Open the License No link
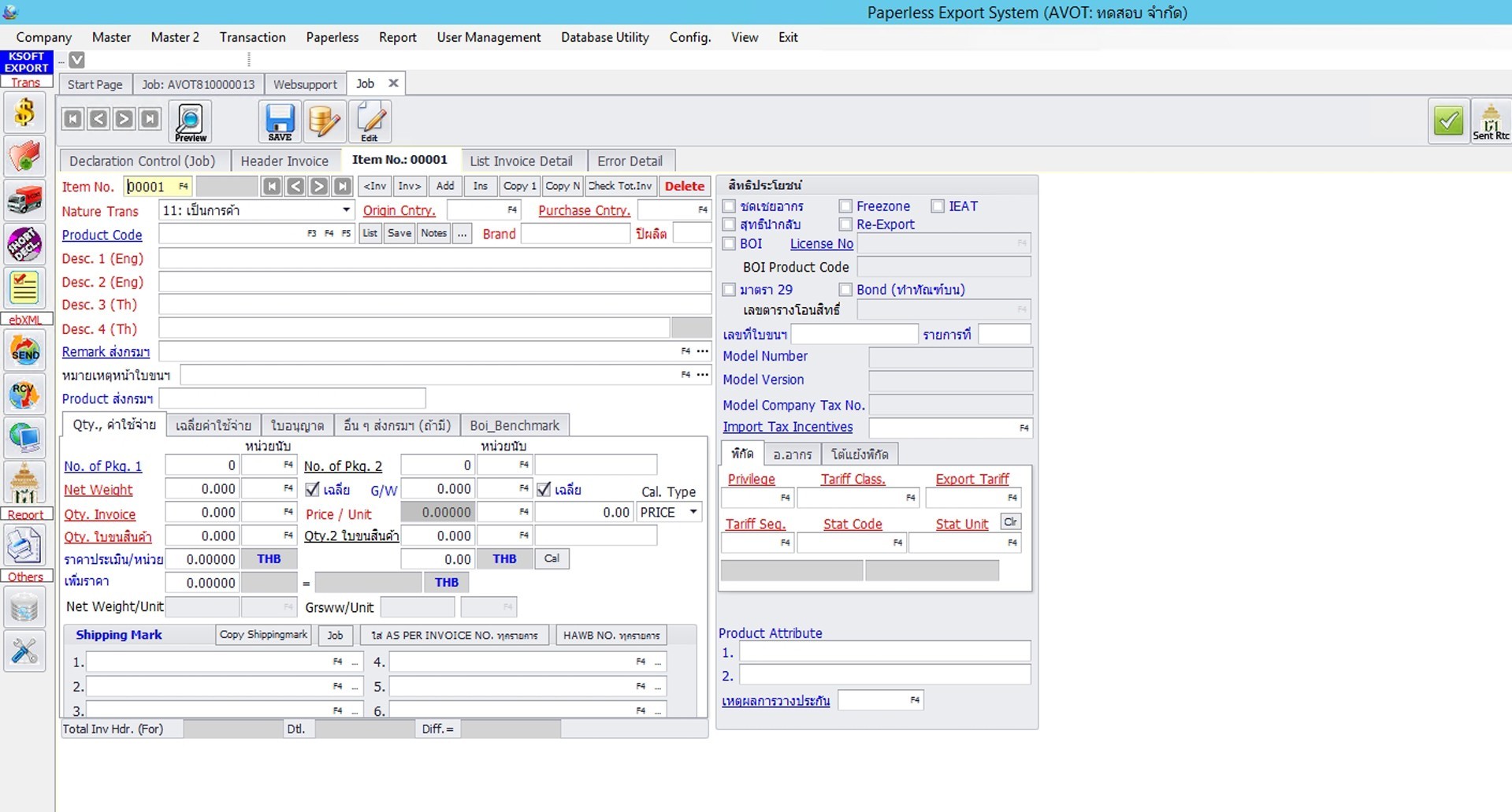1512x812 pixels. (x=821, y=243)
